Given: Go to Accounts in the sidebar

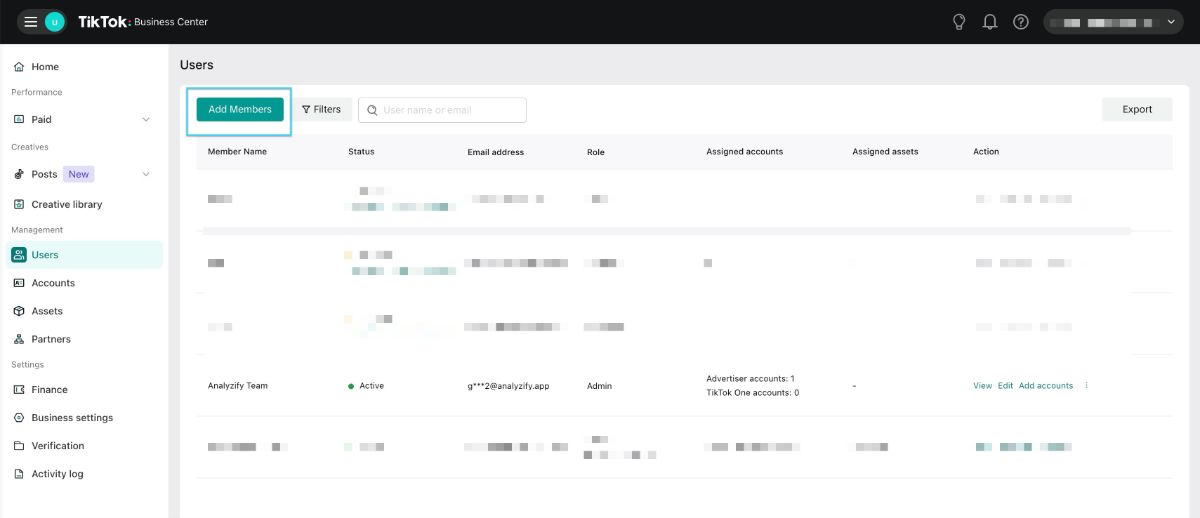Looking at the screenshot, I should [53, 283].
